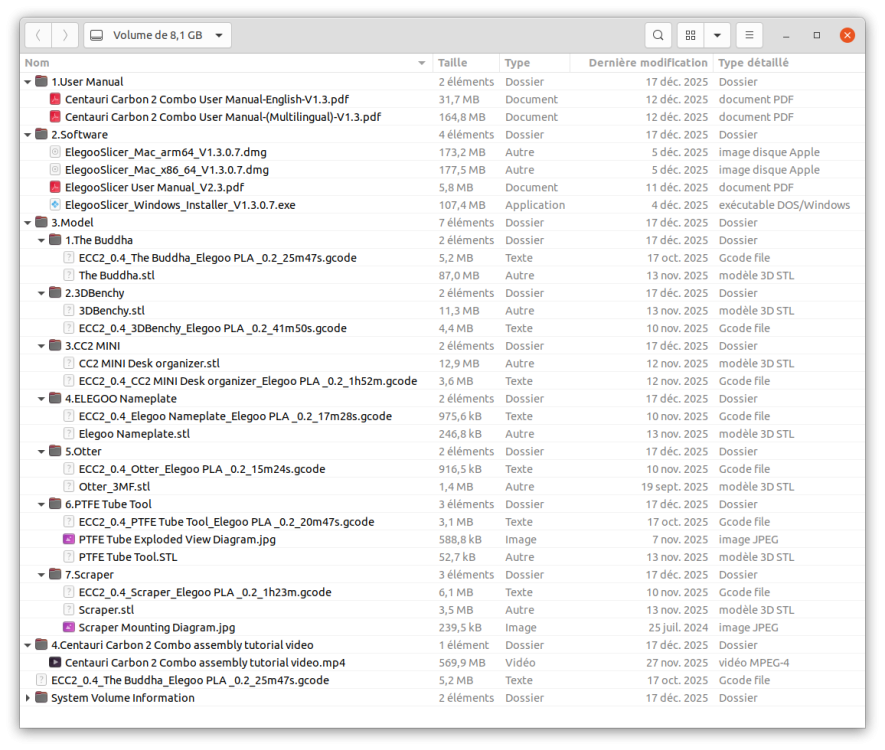Screen dimensions: 885x750
Task: Sort by the Nom column header
Action: point(226,63)
